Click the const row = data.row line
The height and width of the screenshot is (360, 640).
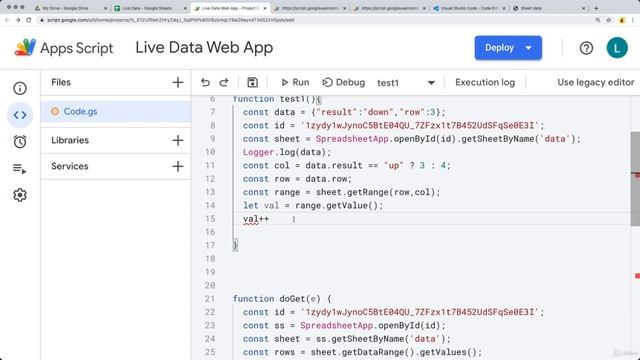[x=297, y=179]
